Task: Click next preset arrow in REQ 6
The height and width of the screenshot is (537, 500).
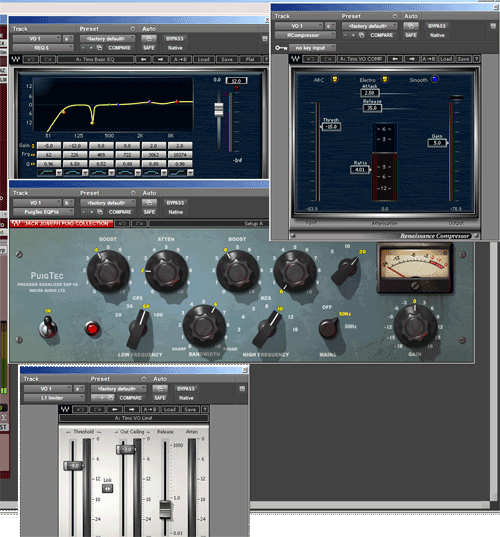Action: 160,59
